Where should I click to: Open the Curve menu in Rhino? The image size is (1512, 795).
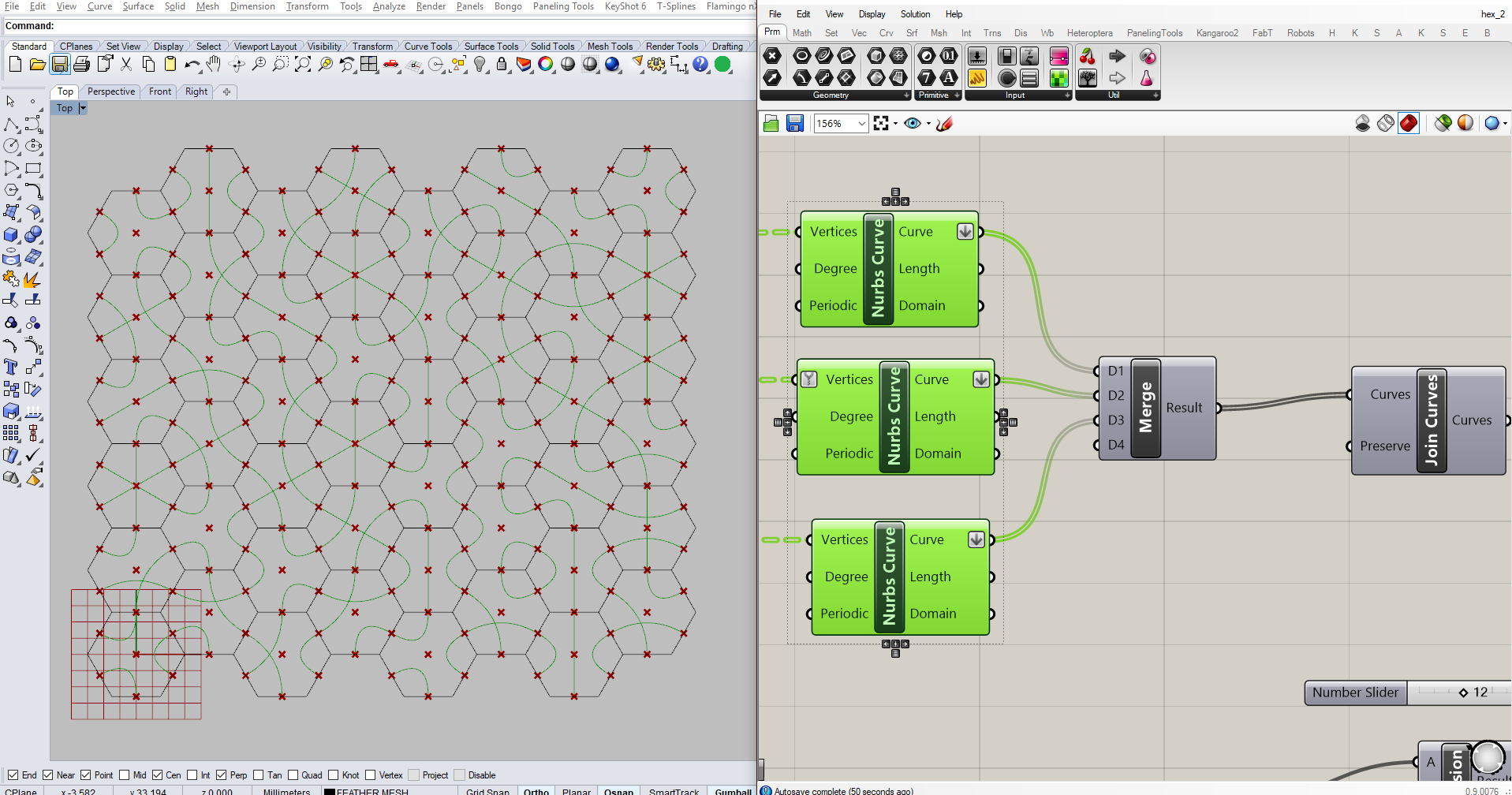coord(99,6)
